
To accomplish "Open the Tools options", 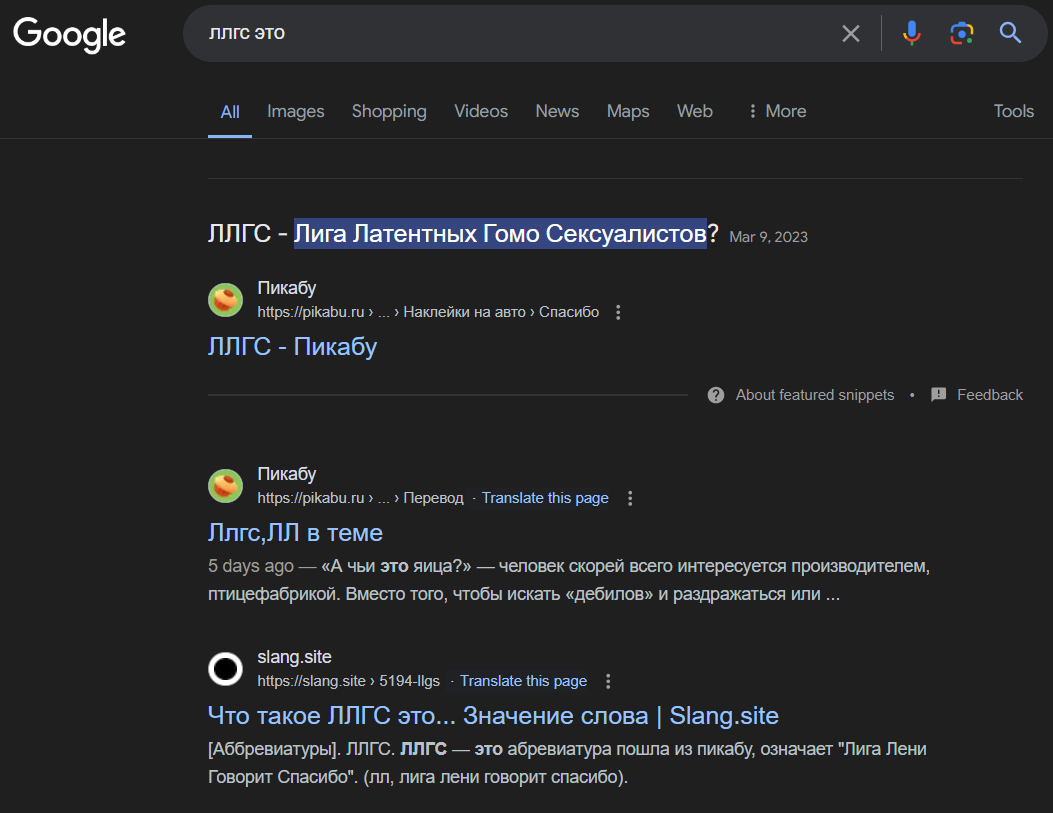I will 1013,111.
